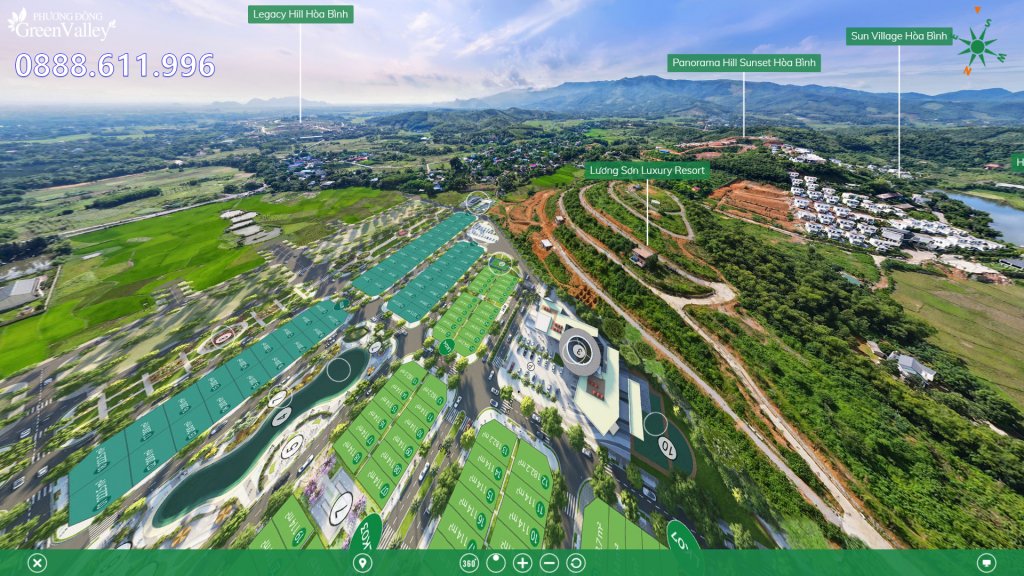Select hotspot marker 4 beside the lake
The width and height of the screenshot is (1024, 576).
click(281, 415)
